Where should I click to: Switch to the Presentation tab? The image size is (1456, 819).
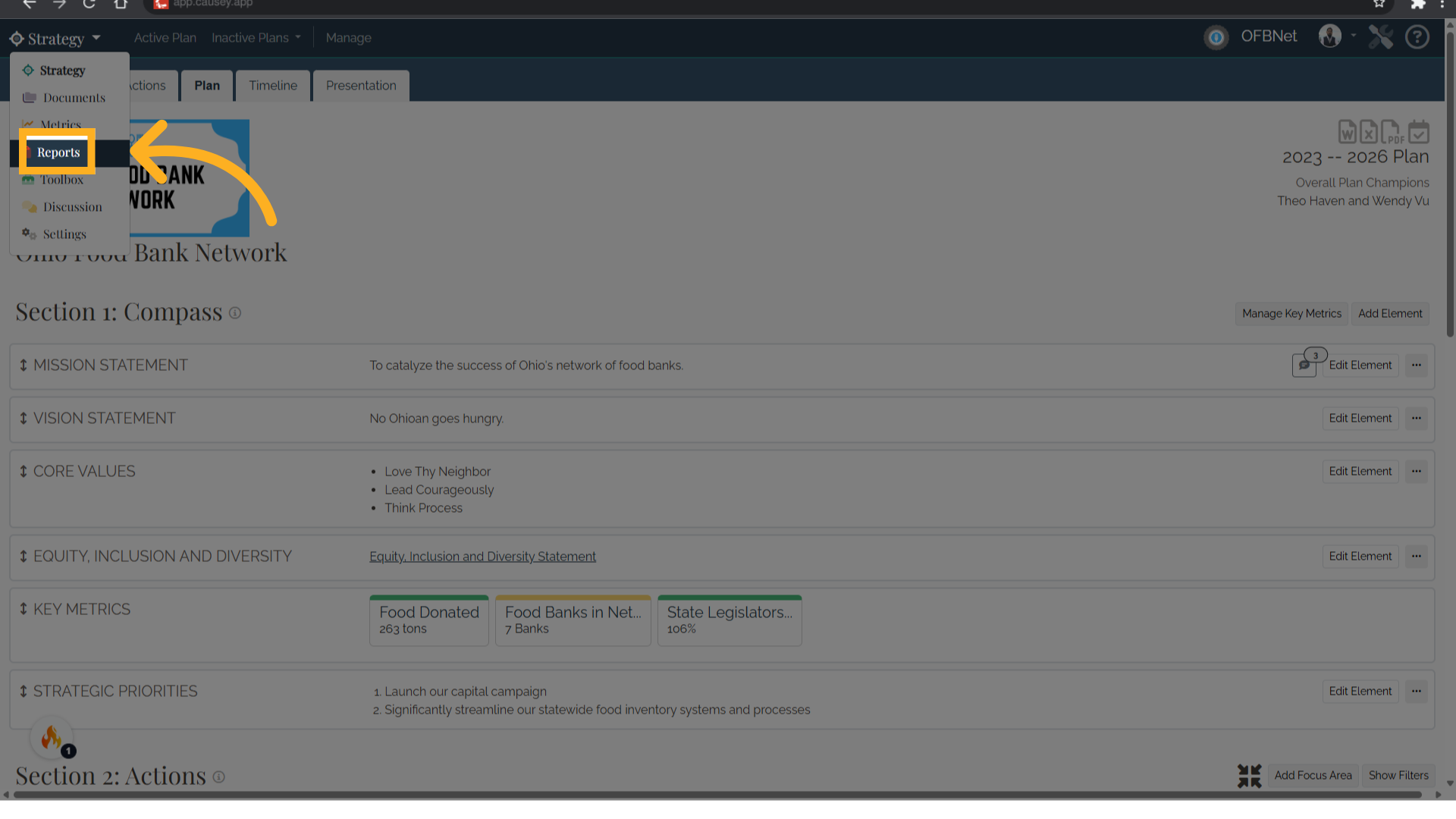361,86
